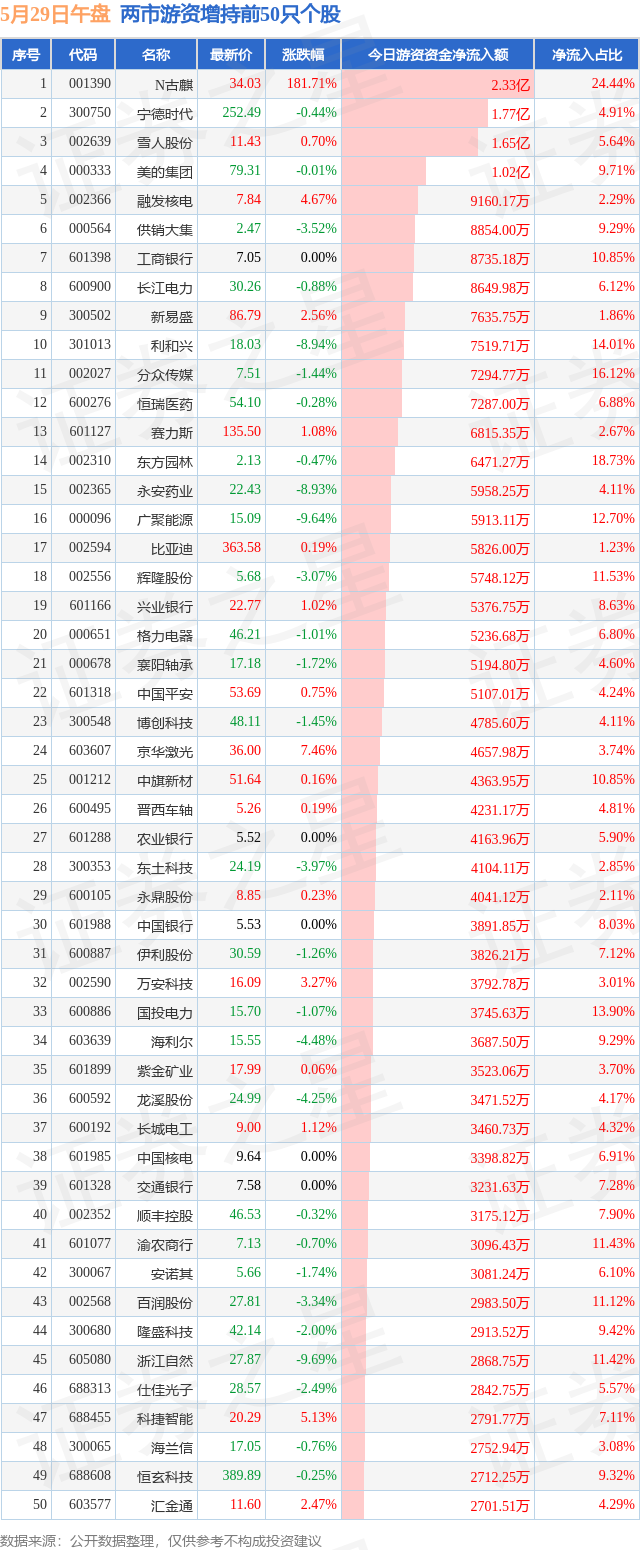Click the stock name 博创科技
The width and height of the screenshot is (640, 1550).
coord(165,723)
